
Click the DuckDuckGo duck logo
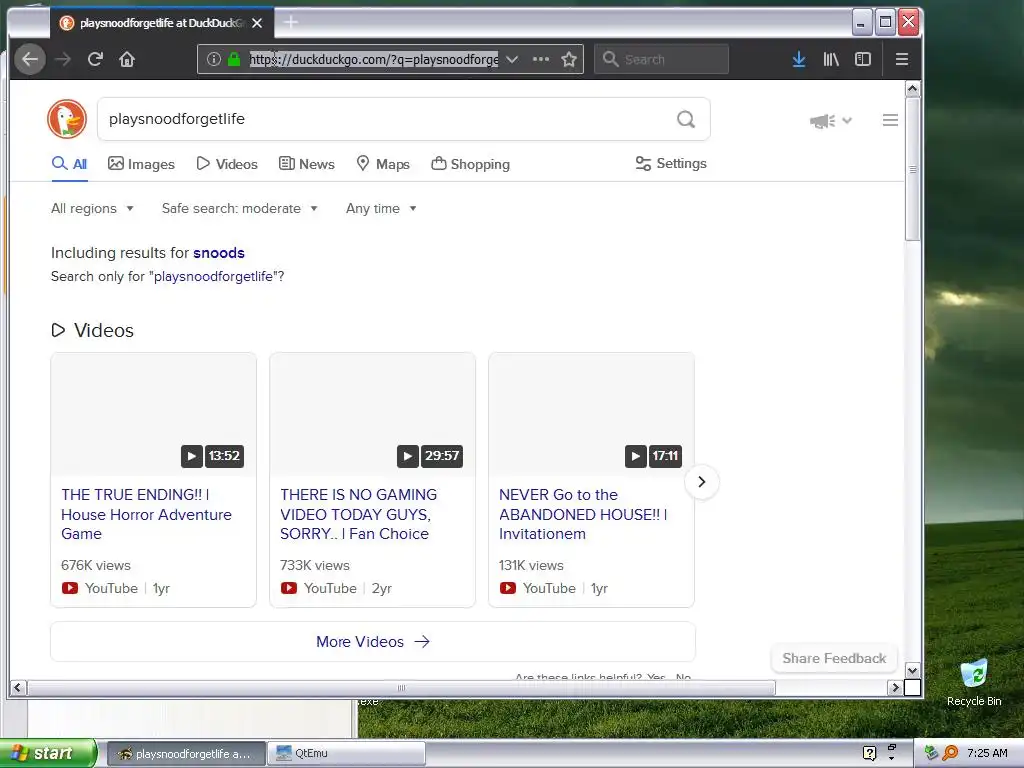click(x=67, y=119)
